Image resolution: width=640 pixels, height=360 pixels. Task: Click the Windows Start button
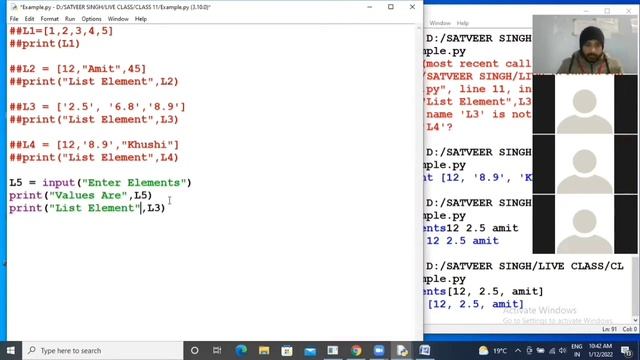tap(11, 351)
